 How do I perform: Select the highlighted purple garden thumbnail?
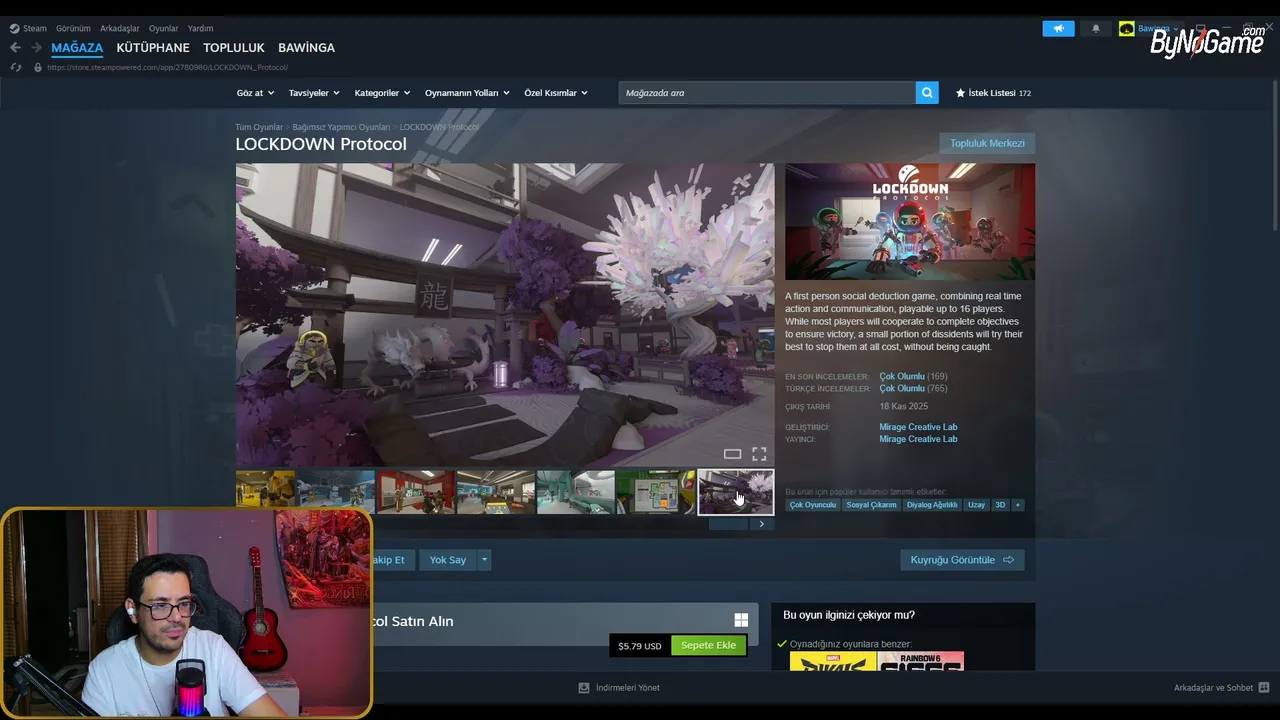point(736,492)
